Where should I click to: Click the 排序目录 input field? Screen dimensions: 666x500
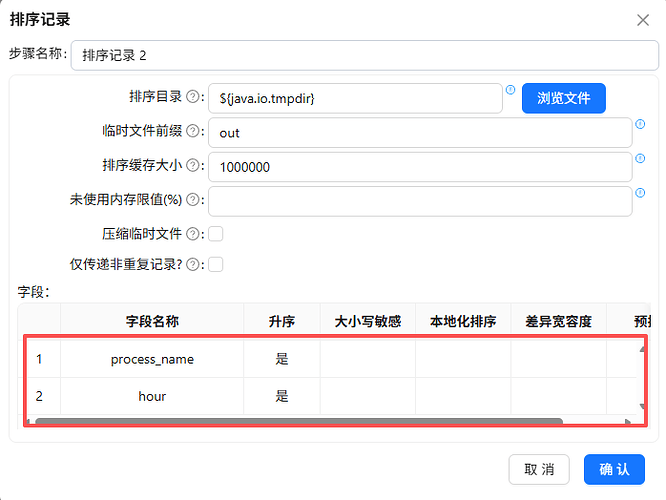click(355, 99)
